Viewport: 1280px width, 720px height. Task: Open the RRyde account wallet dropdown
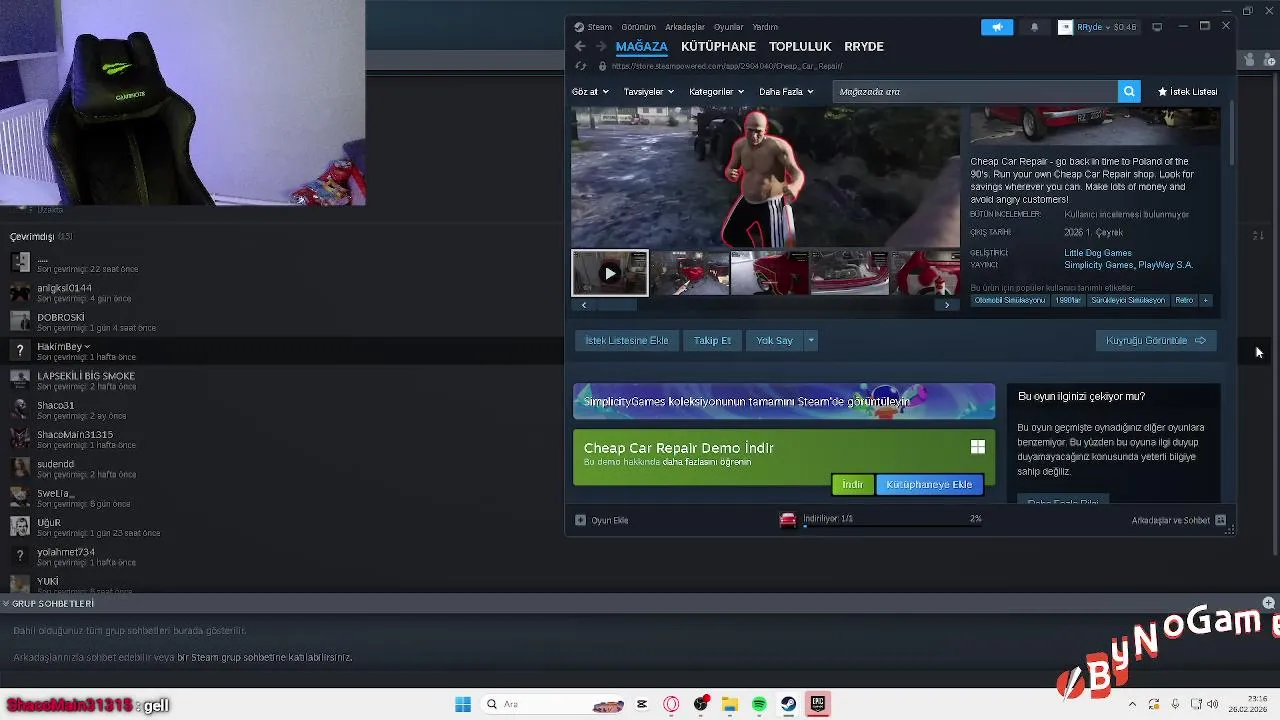coord(1099,27)
